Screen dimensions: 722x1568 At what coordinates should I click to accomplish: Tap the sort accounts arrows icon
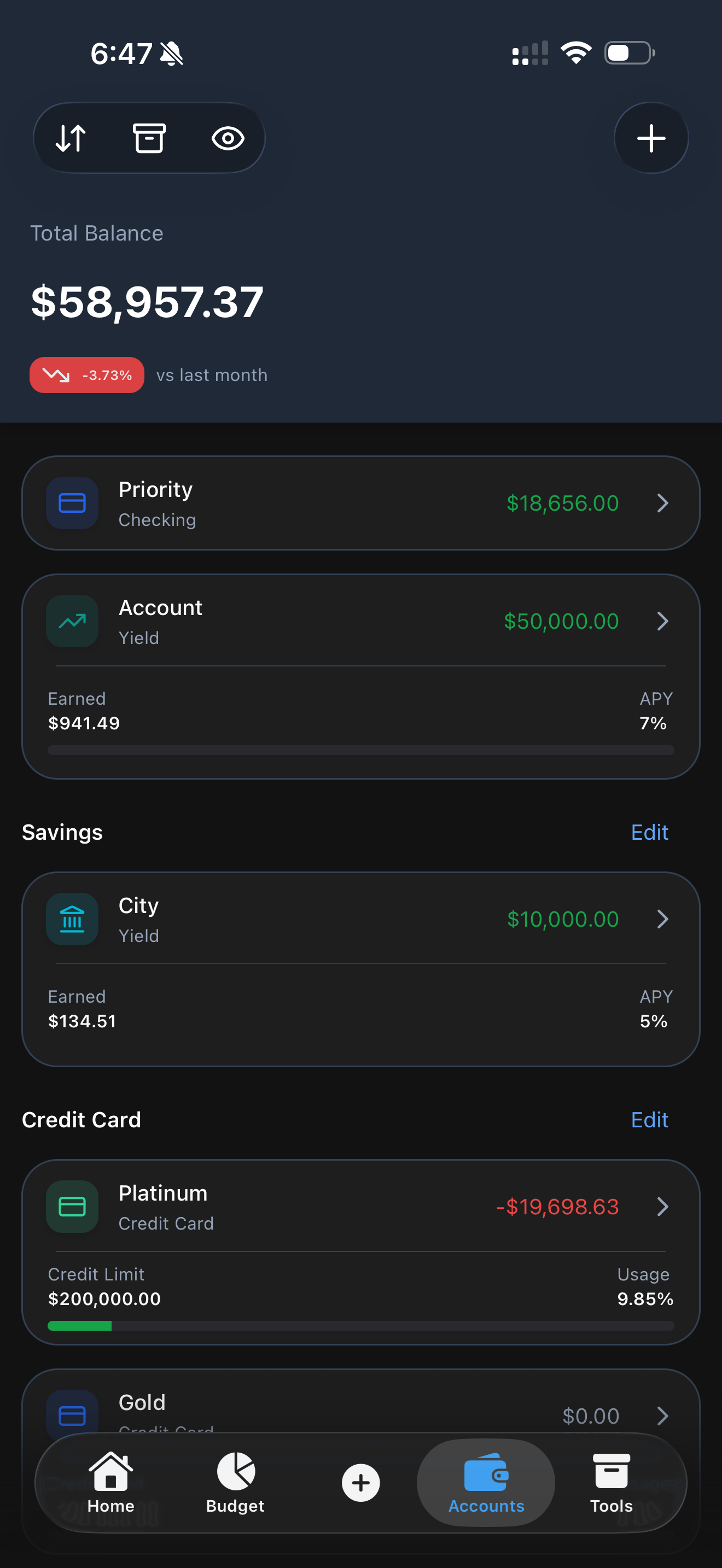pos(71,138)
